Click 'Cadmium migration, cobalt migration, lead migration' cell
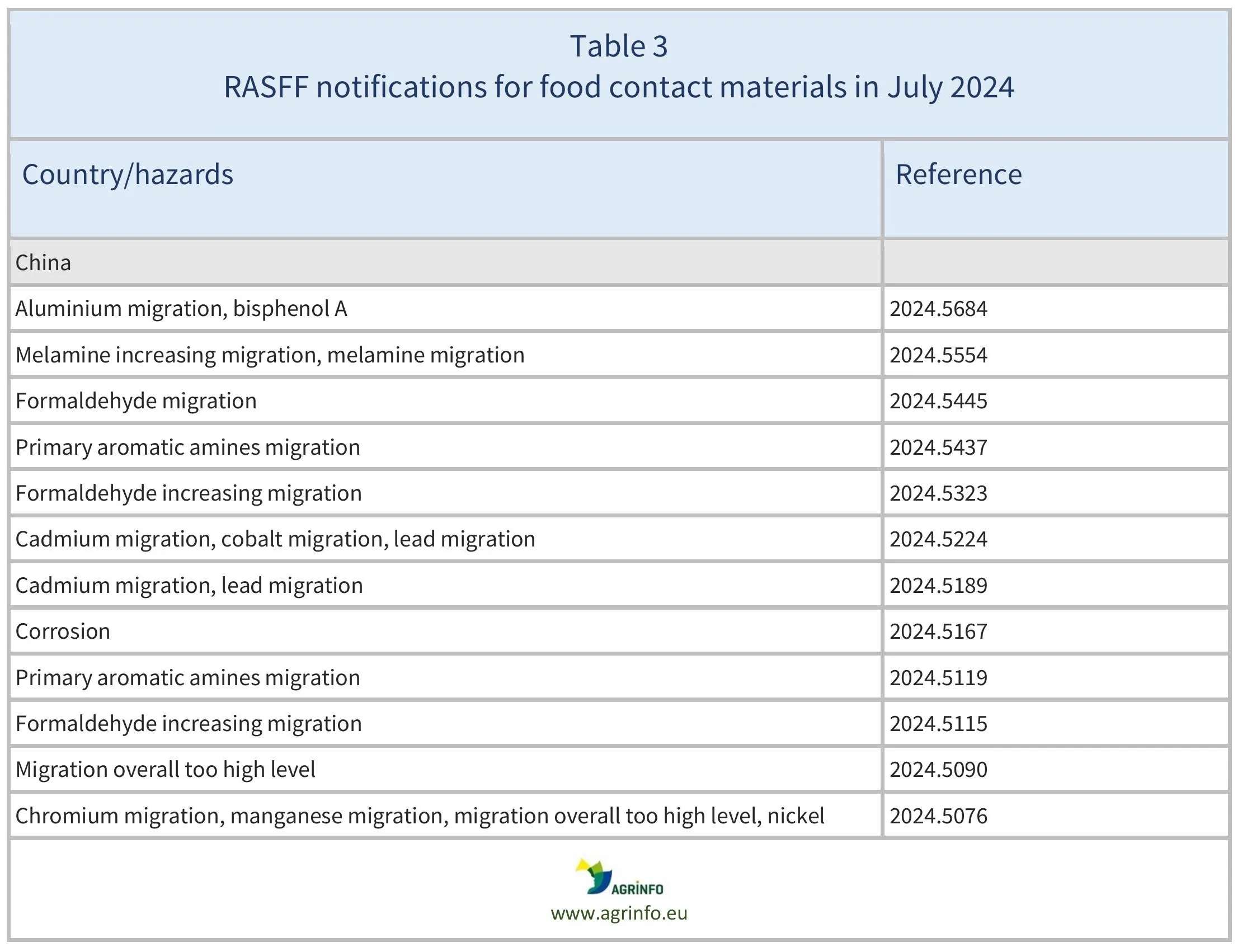Viewport: 1242px width, 952px height. [x=445, y=539]
